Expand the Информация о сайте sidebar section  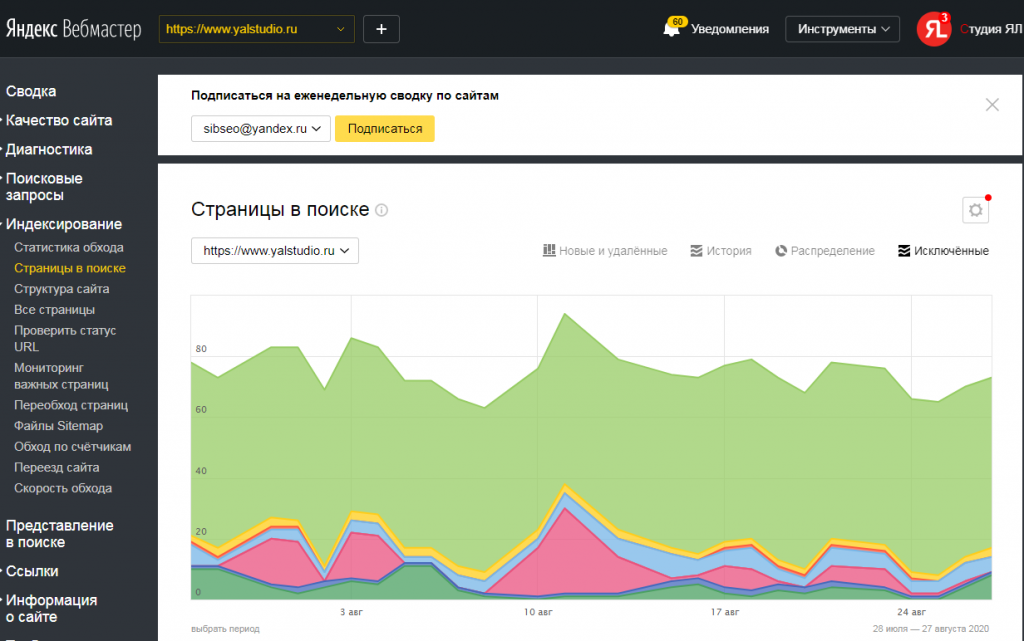tap(51, 608)
